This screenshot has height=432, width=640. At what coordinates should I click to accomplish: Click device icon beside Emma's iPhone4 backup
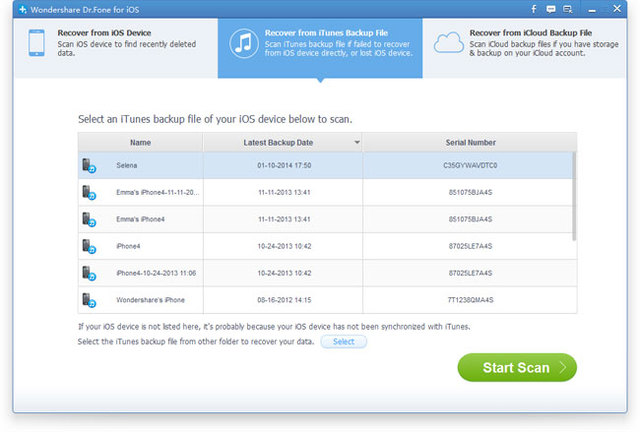click(89, 220)
